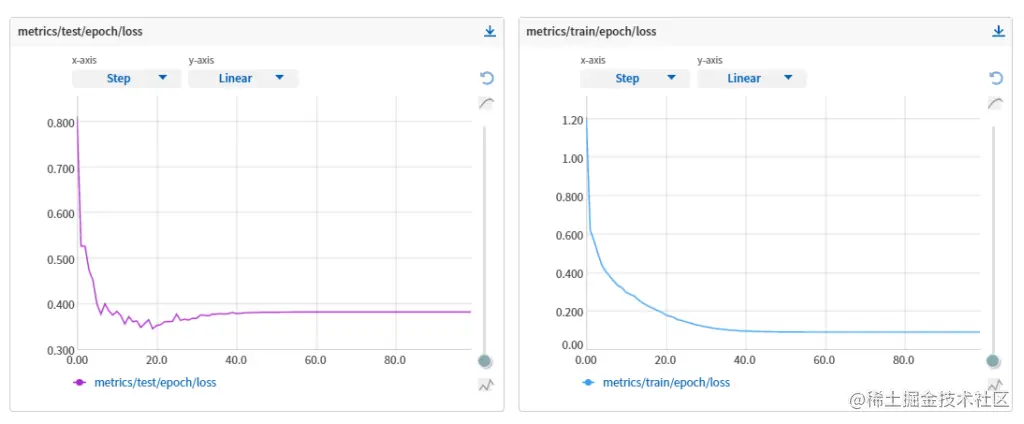The image size is (1024, 424).
Task: Reset zoom on the train loss chart
Action: (x=995, y=78)
